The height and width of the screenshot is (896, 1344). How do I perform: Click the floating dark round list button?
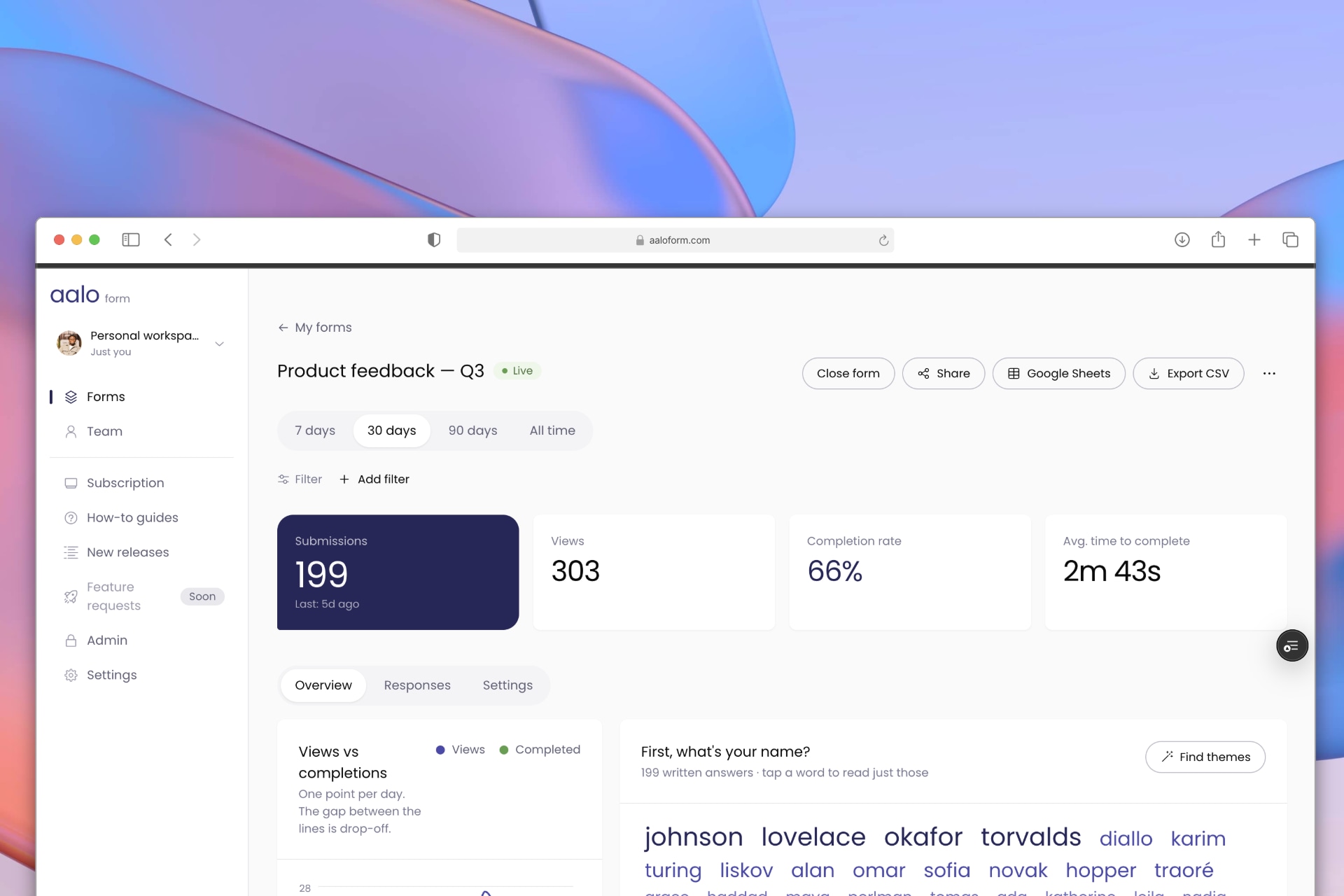pos(1291,646)
